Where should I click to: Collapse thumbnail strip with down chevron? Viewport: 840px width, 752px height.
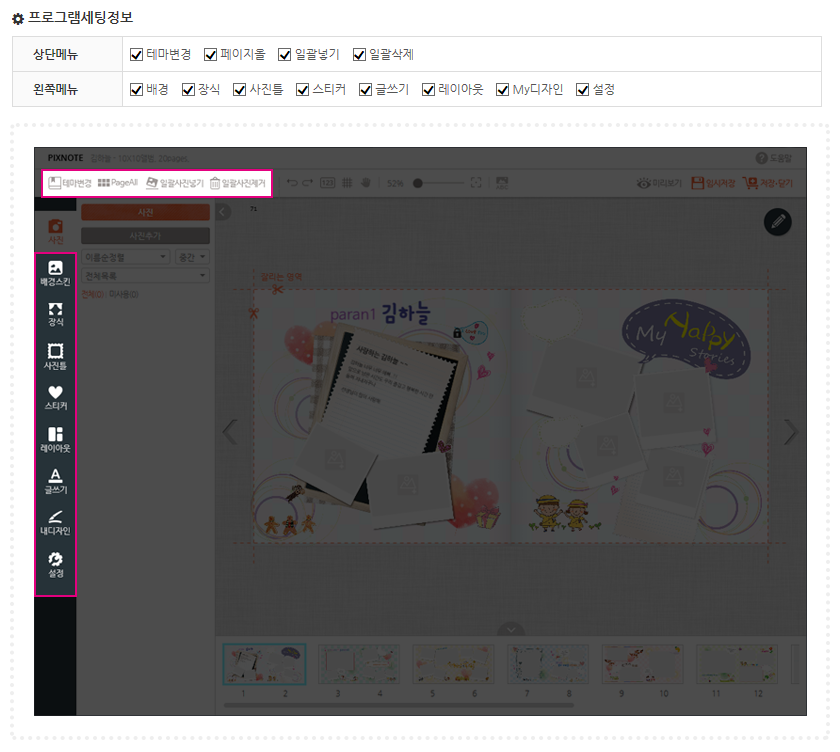(x=511, y=630)
